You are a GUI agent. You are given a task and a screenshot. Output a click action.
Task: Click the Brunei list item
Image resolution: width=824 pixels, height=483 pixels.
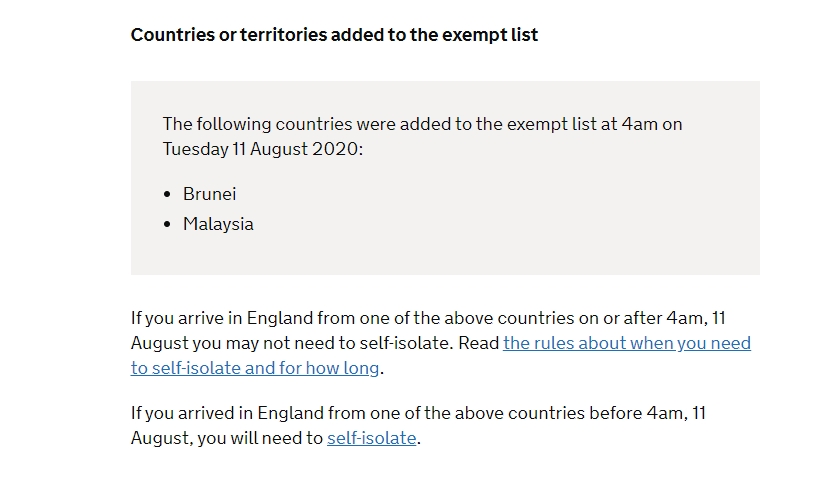[209, 194]
